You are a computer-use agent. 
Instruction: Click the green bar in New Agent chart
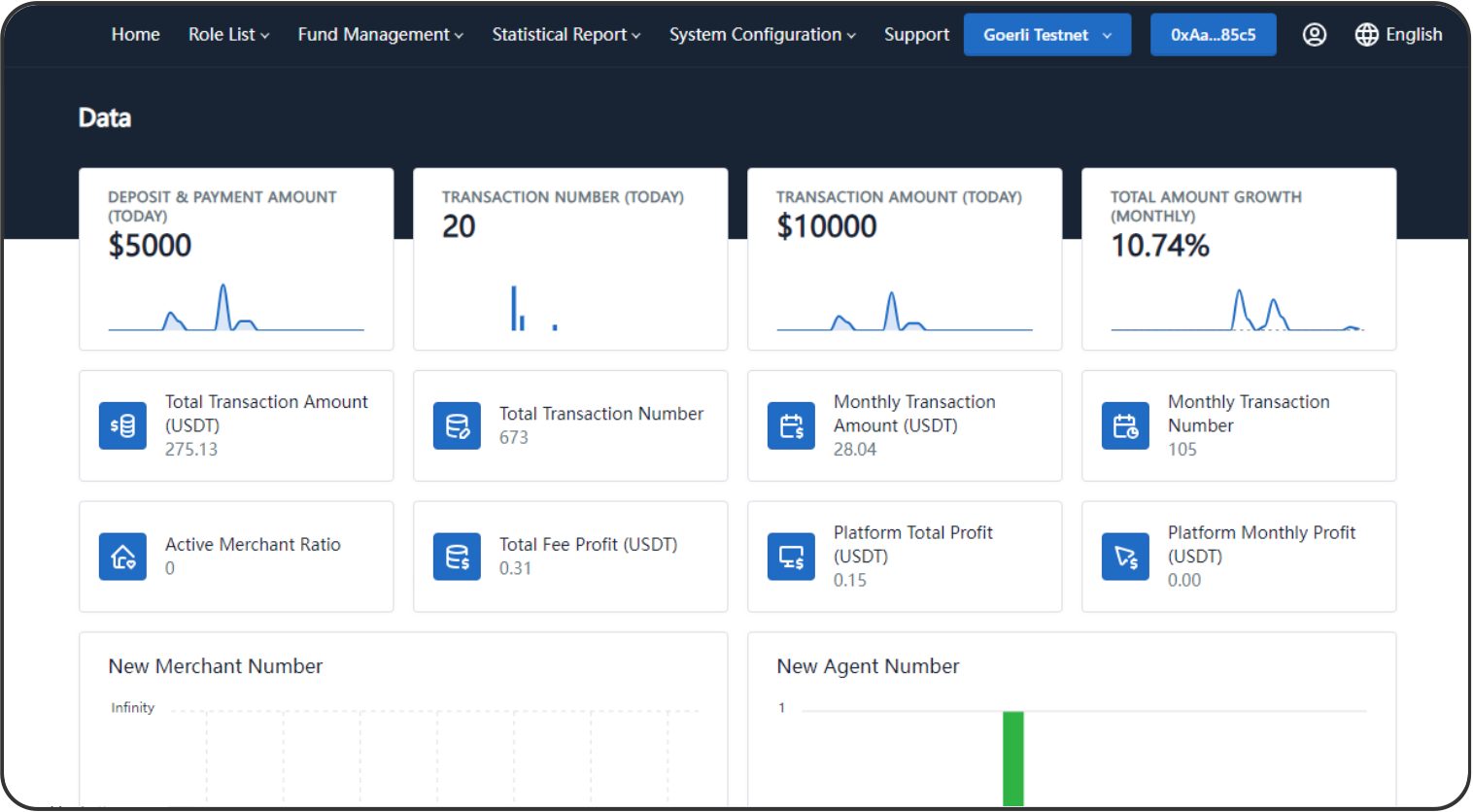[x=1012, y=758]
